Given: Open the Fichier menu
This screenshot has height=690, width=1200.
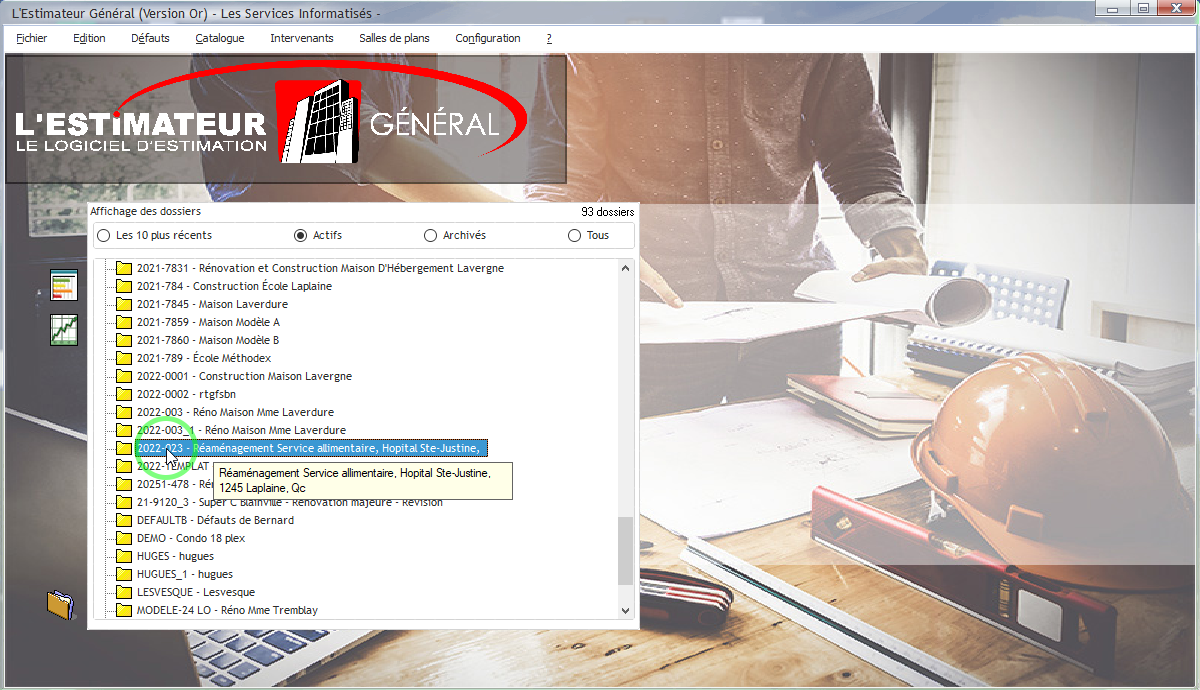Looking at the screenshot, I should pyautogui.click(x=32, y=38).
